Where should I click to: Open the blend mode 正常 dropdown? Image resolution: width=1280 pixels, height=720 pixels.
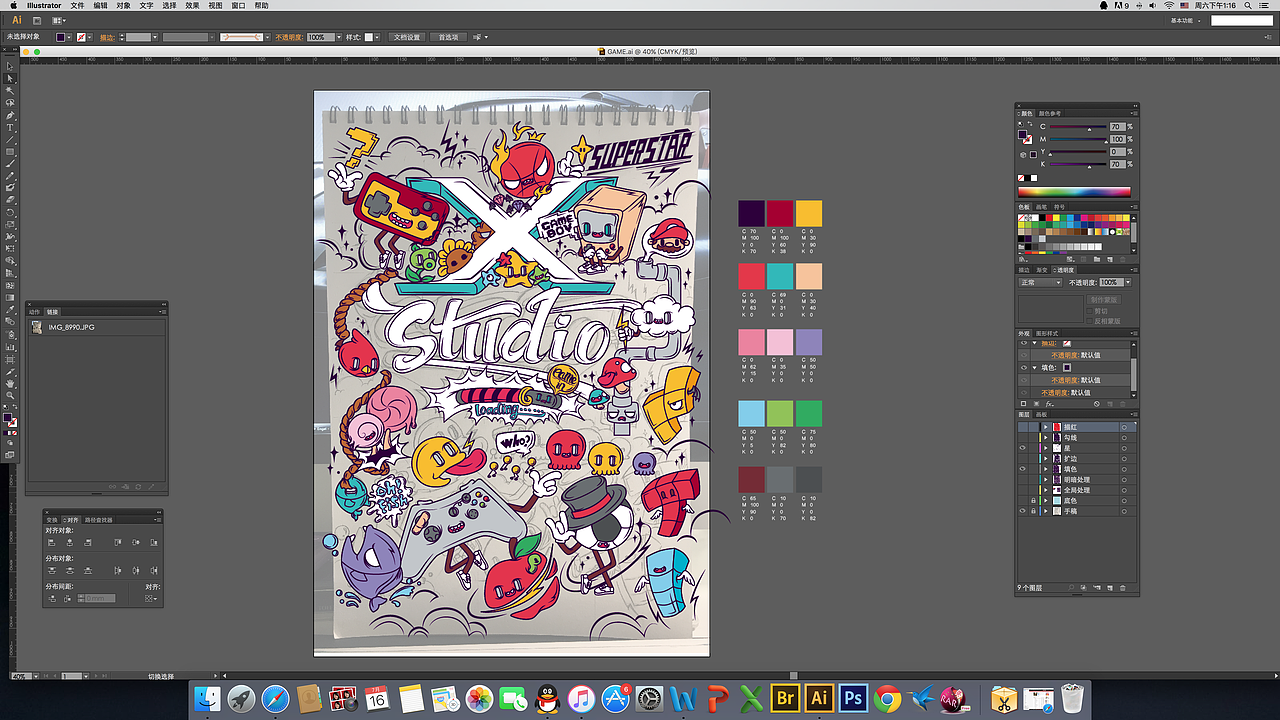(x=1040, y=283)
